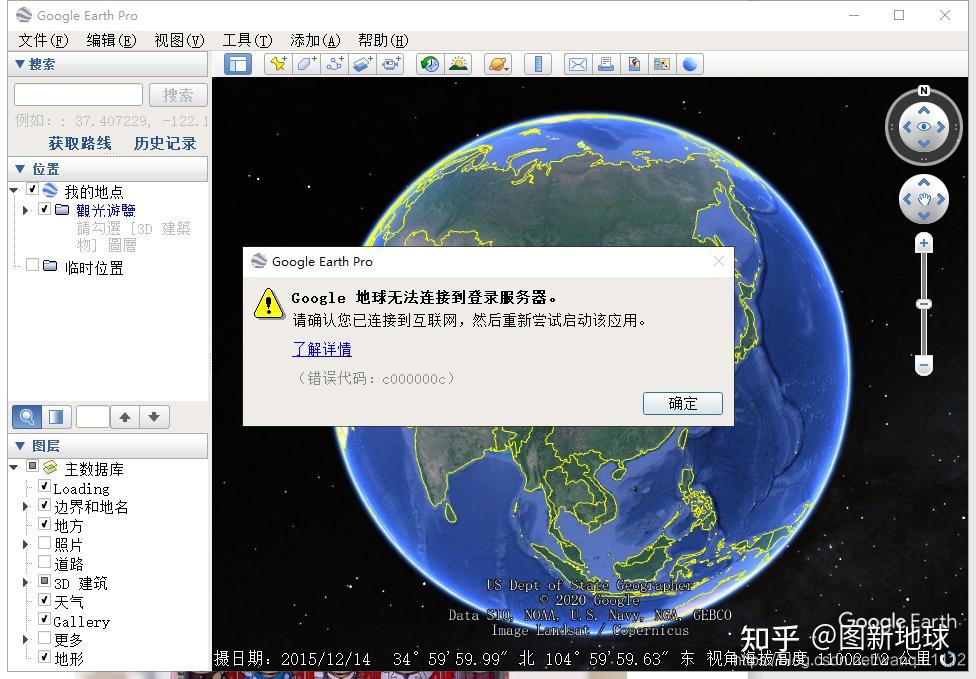Move item up with up arrow button
976x679 pixels.
click(124, 416)
